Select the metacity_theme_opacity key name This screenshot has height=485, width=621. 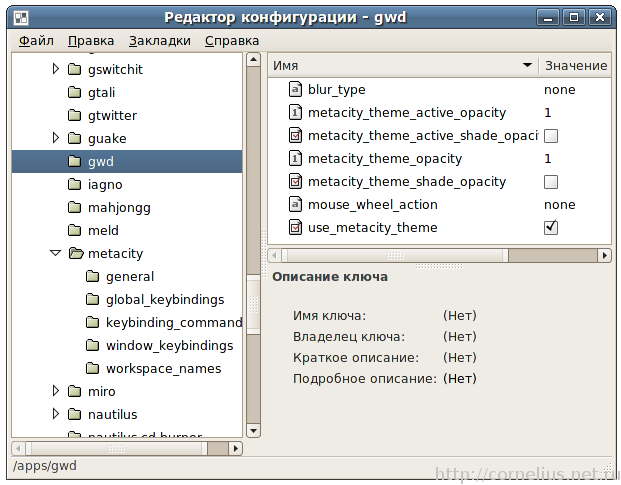385,159
